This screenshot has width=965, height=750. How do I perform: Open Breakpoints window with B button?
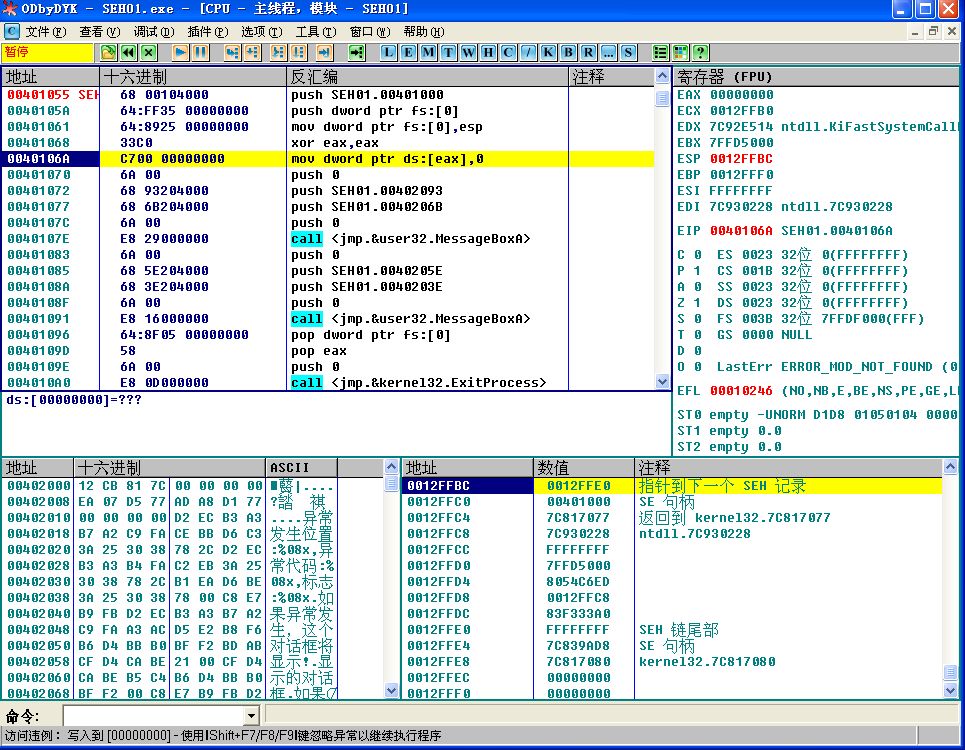[568, 53]
